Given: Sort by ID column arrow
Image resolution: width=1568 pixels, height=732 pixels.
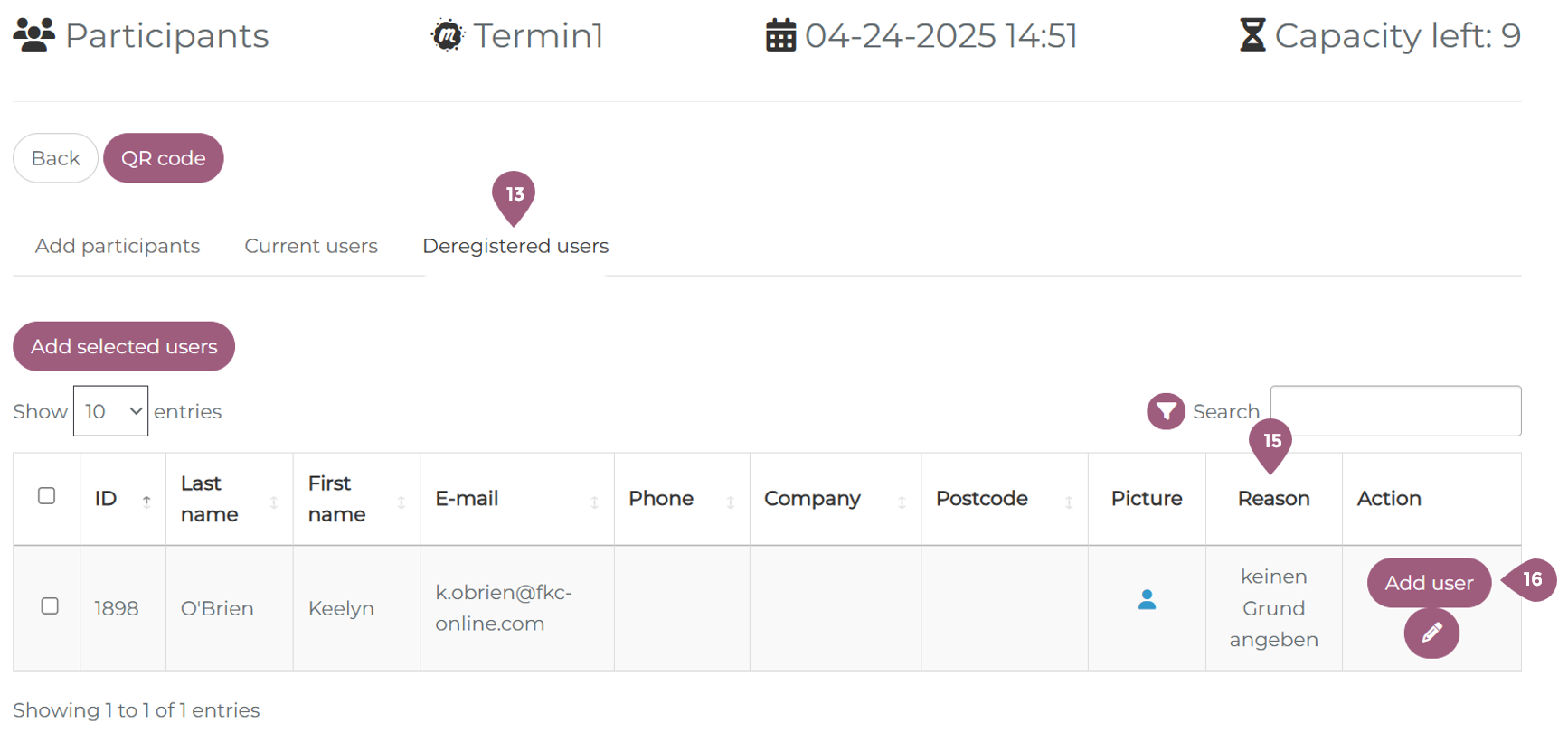Looking at the screenshot, I should [x=146, y=501].
